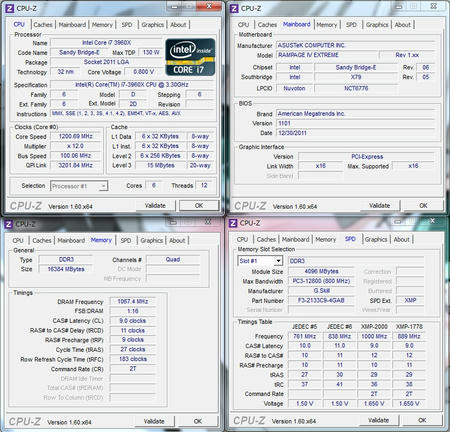
Task: Open the About tab in the SPD window
Action: tap(402, 239)
